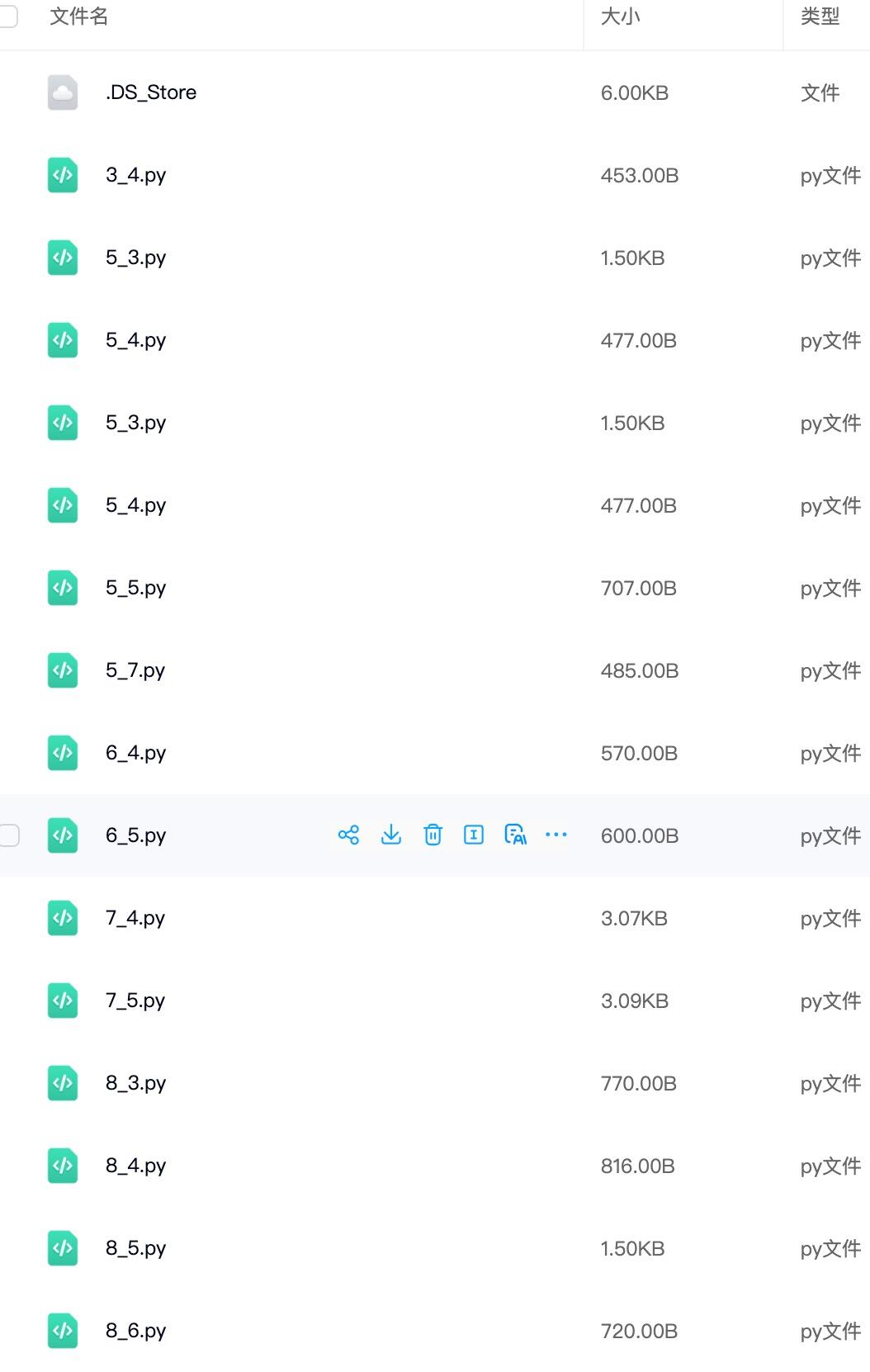Sort the list by the 类型 column header
The width and height of the screenshot is (870, 1372).
pyautogui.click(x=820, y=17)
